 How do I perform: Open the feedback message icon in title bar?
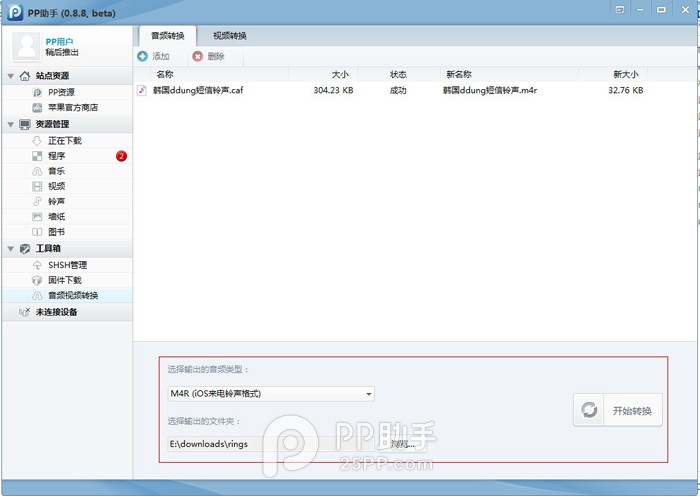coord(620,10)
